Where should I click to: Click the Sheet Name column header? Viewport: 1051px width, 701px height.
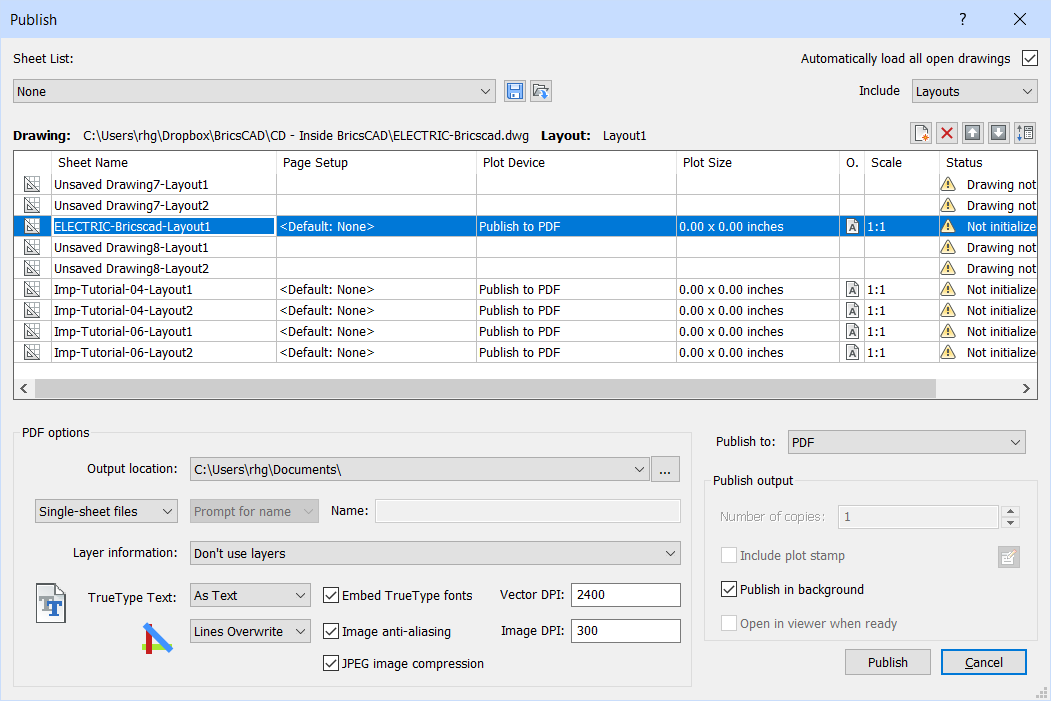click(164, 162)
